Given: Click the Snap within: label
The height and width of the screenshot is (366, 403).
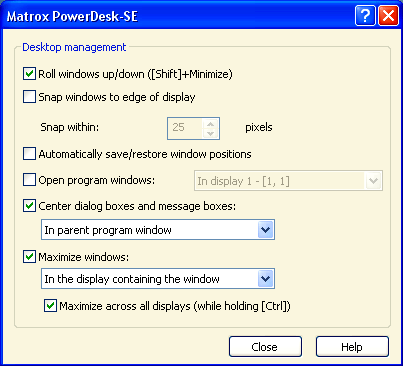Looking at the screenshot, I should (70, 127).
